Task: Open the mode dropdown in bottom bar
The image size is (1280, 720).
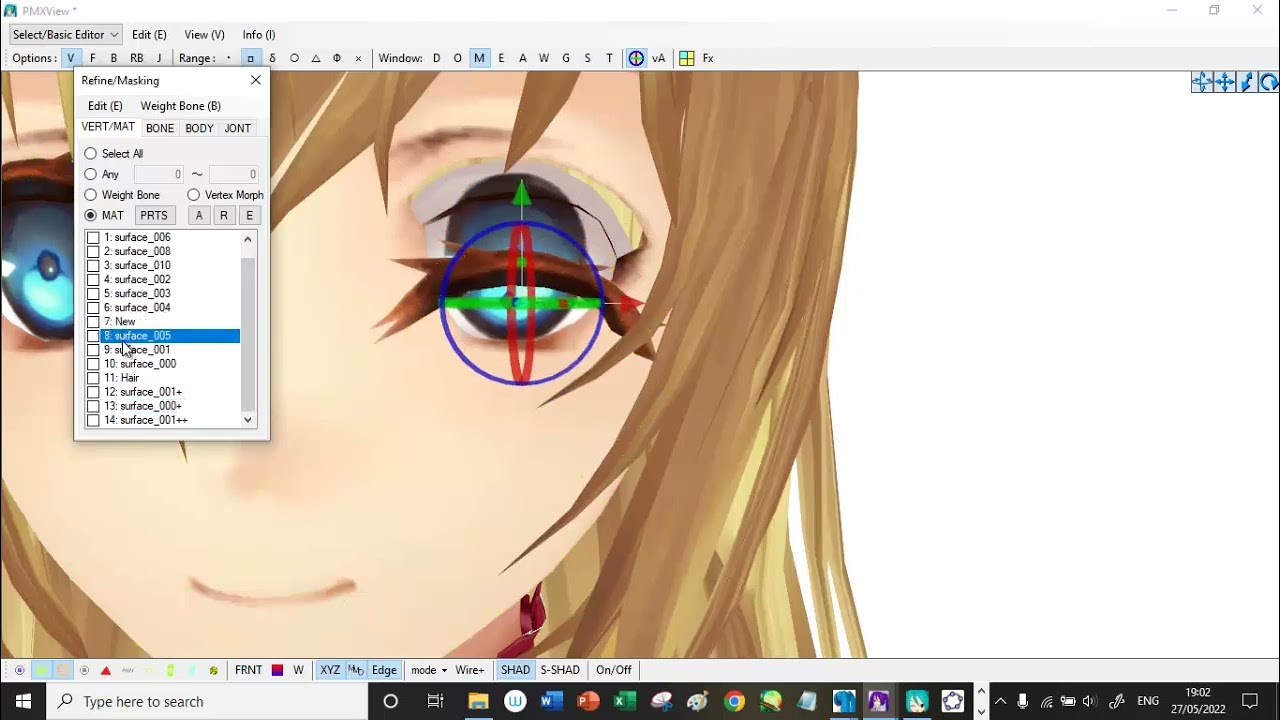Action: (429, 670)
